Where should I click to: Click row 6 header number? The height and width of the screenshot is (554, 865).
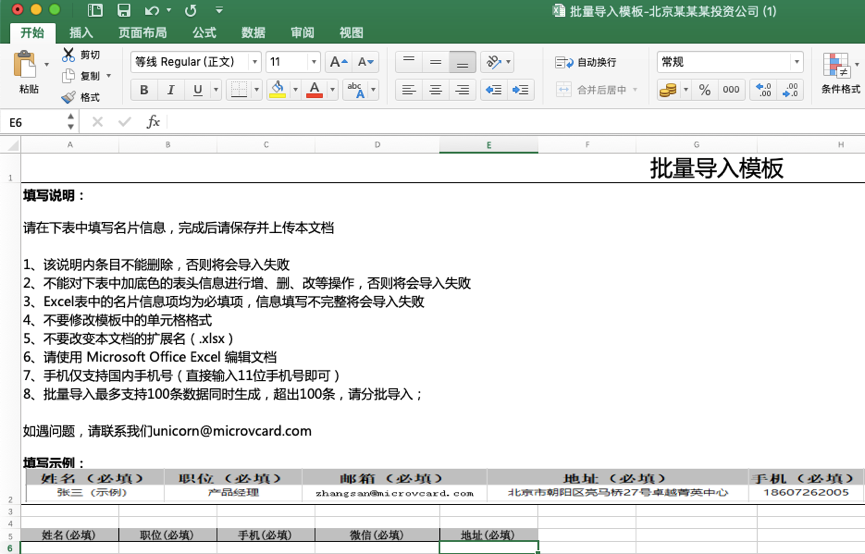[10, 548]
